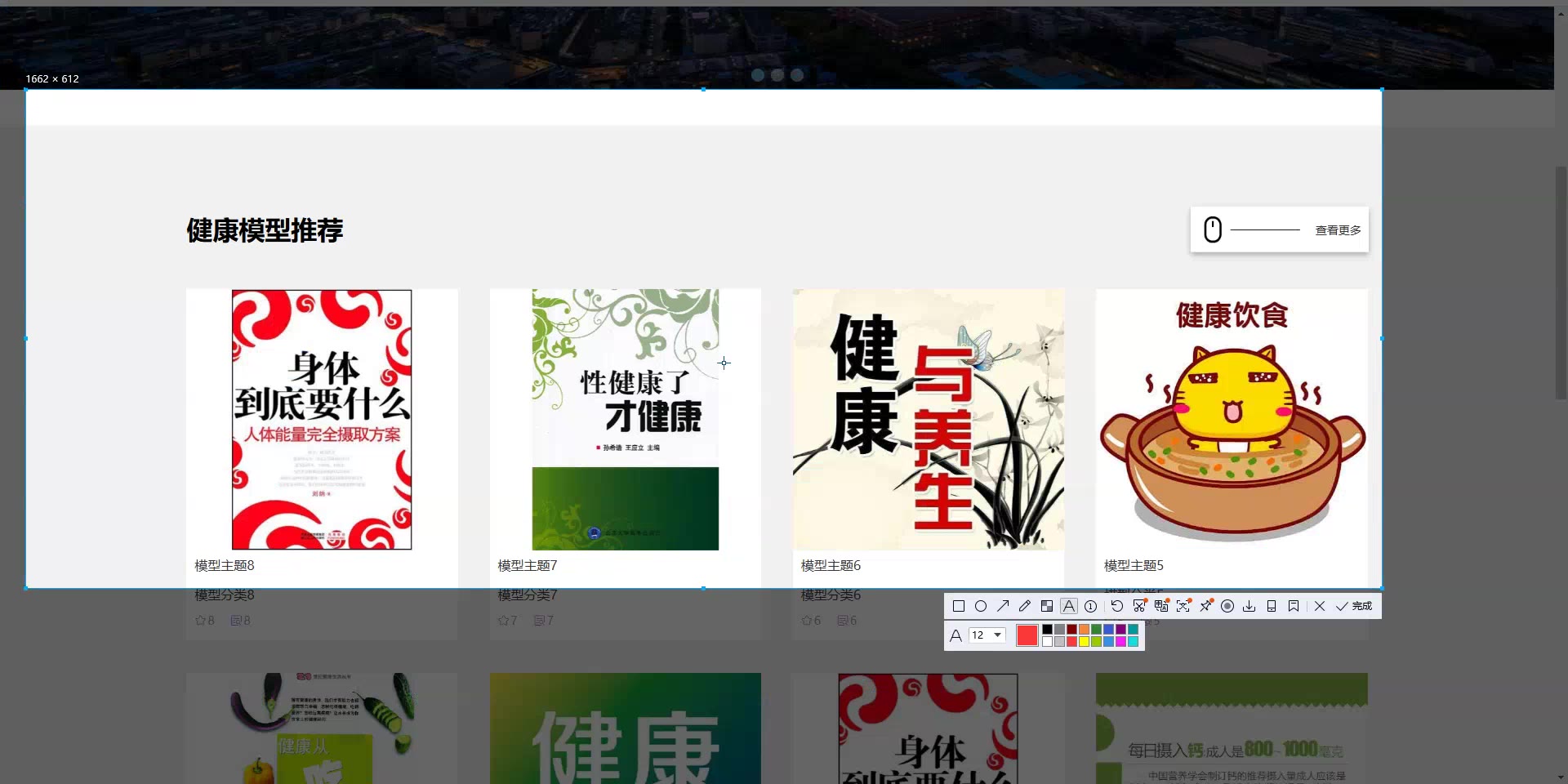Undo the last annotation
Image resolution: width=1568 pixels, height=784 pixels.
[1117, 606]
